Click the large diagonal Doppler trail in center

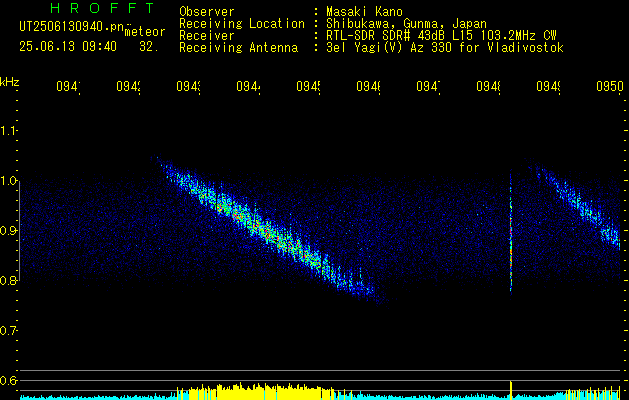pyautogui.click(x=269, y=232)
